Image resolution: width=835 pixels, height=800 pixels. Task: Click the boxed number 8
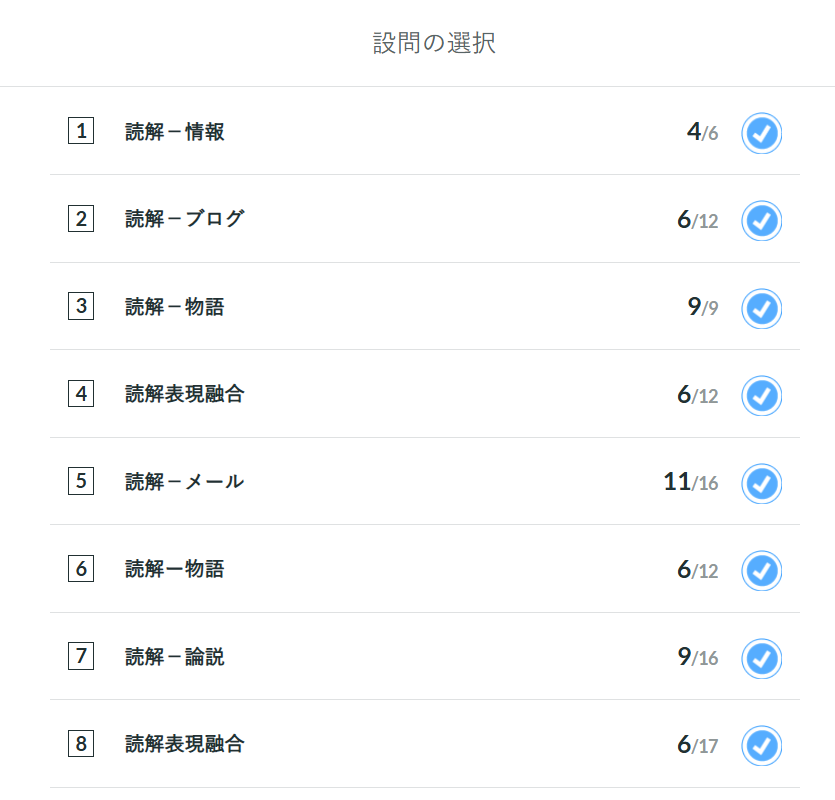point(81,744)
